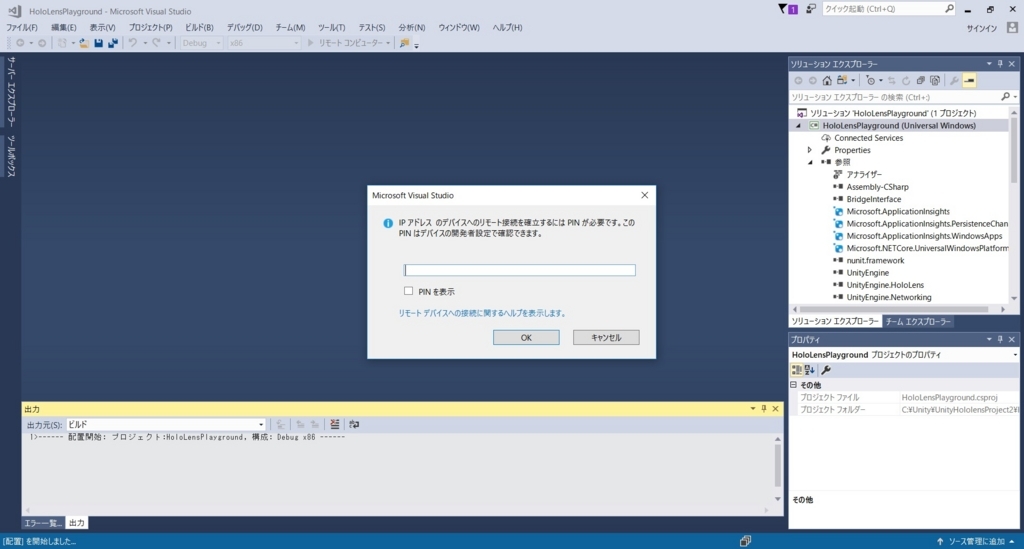Select UnityEngine.HoloLens reference

coord(885,285)
